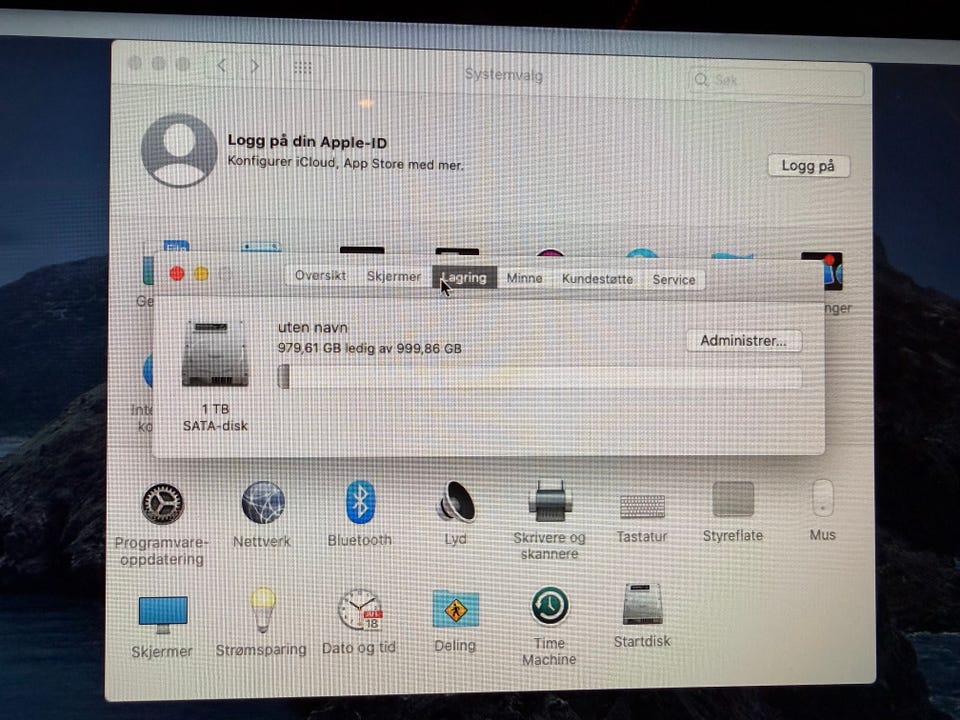Screen dimensions: 960x720
Task: Open Styreflate trackpad preferences
Action: click(x=733, y=499)
